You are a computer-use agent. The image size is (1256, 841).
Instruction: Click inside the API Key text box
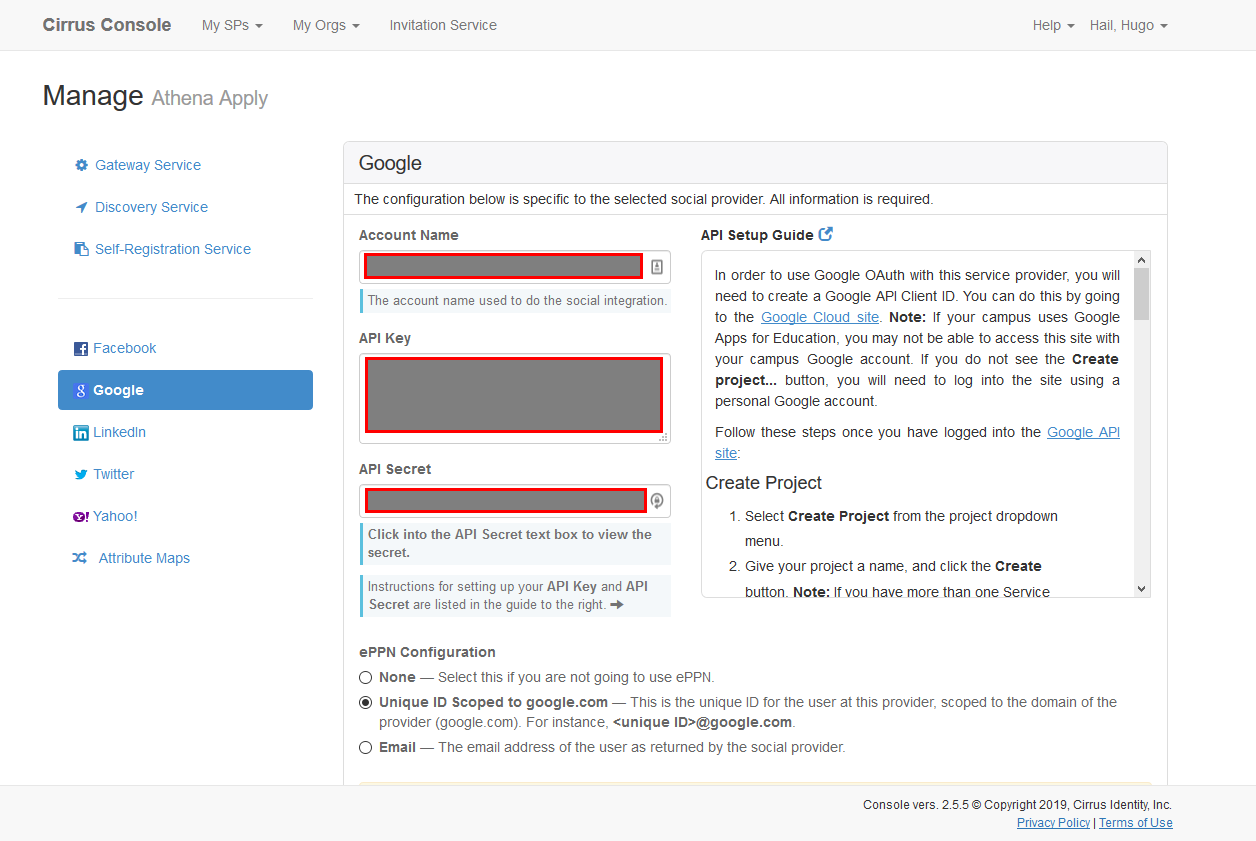tap(513, 395)
